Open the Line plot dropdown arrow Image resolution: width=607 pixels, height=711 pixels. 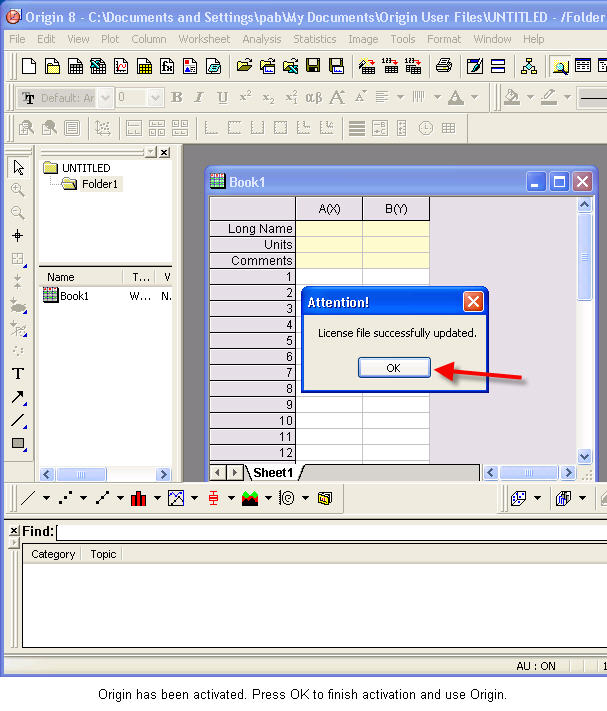46,498
